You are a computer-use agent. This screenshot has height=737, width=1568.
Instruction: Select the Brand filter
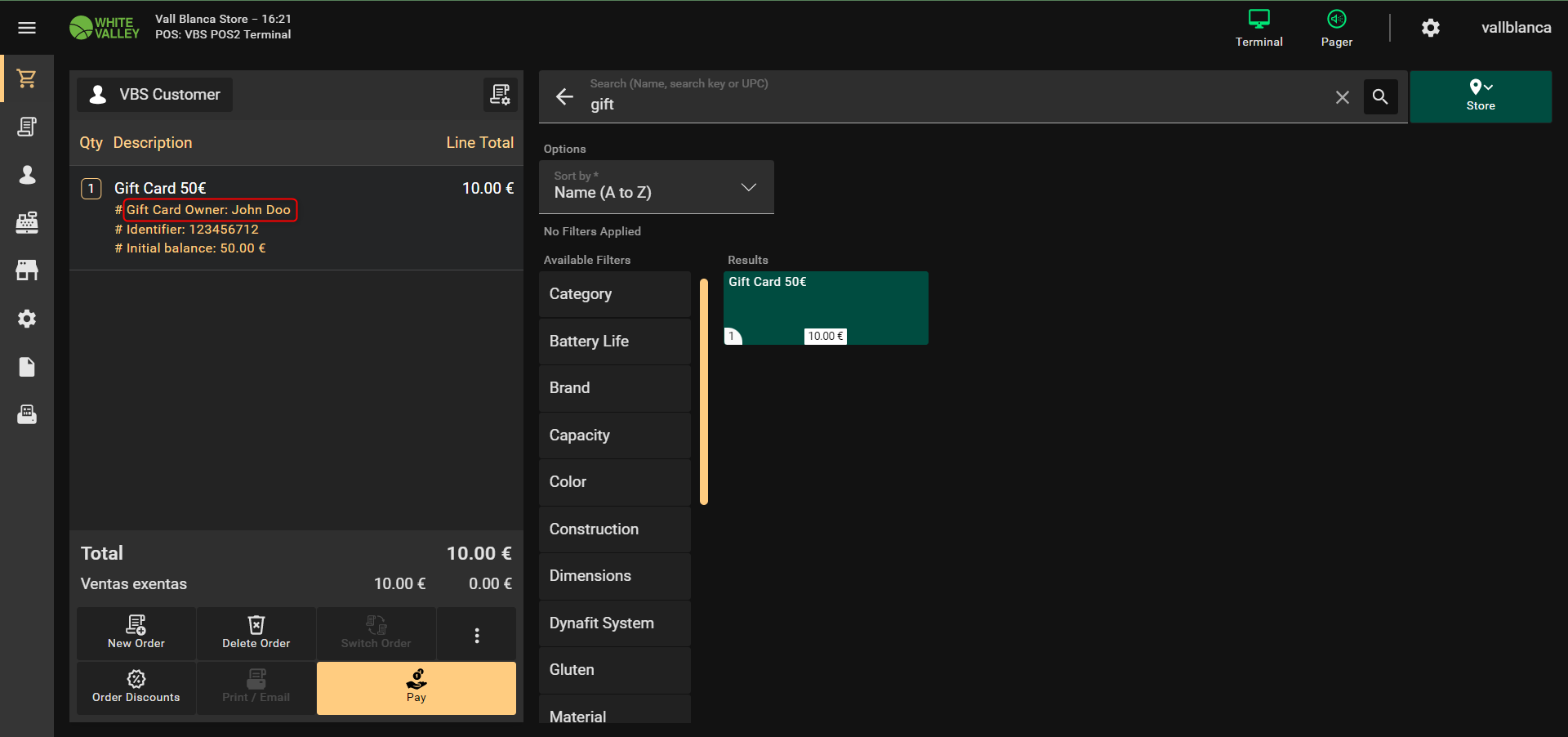(614, 388)
